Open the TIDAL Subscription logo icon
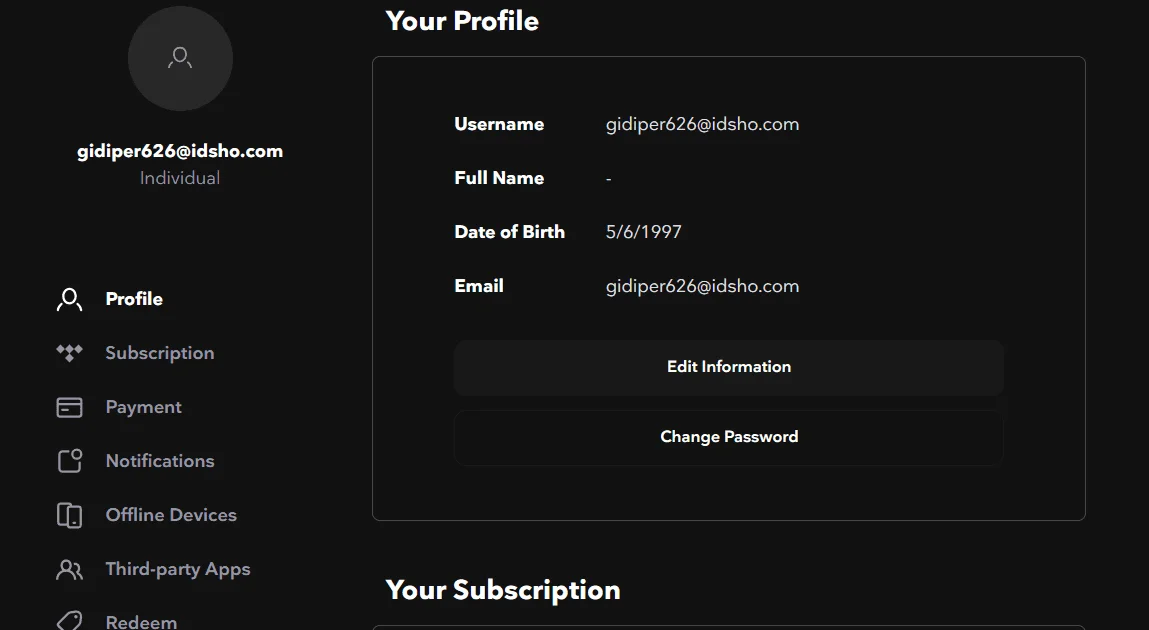The height and width of the screenshot is (630, 1149). pos(70,353)
